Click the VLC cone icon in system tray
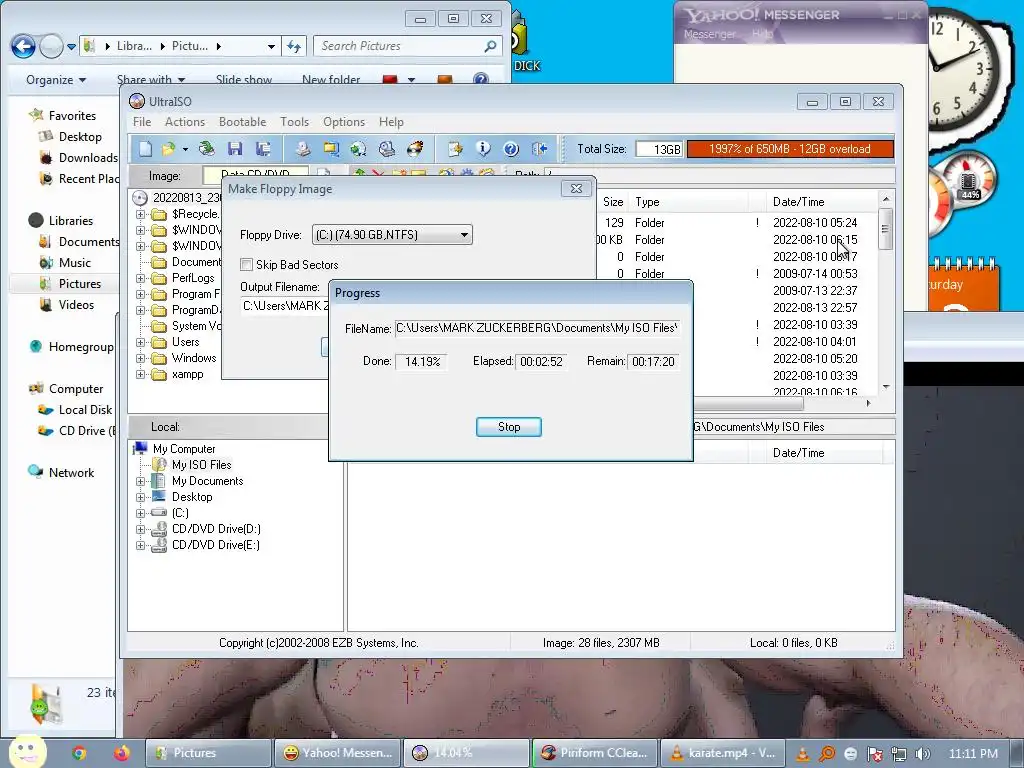The height and width of the screenshot is (768, 1024). [803, 754]
